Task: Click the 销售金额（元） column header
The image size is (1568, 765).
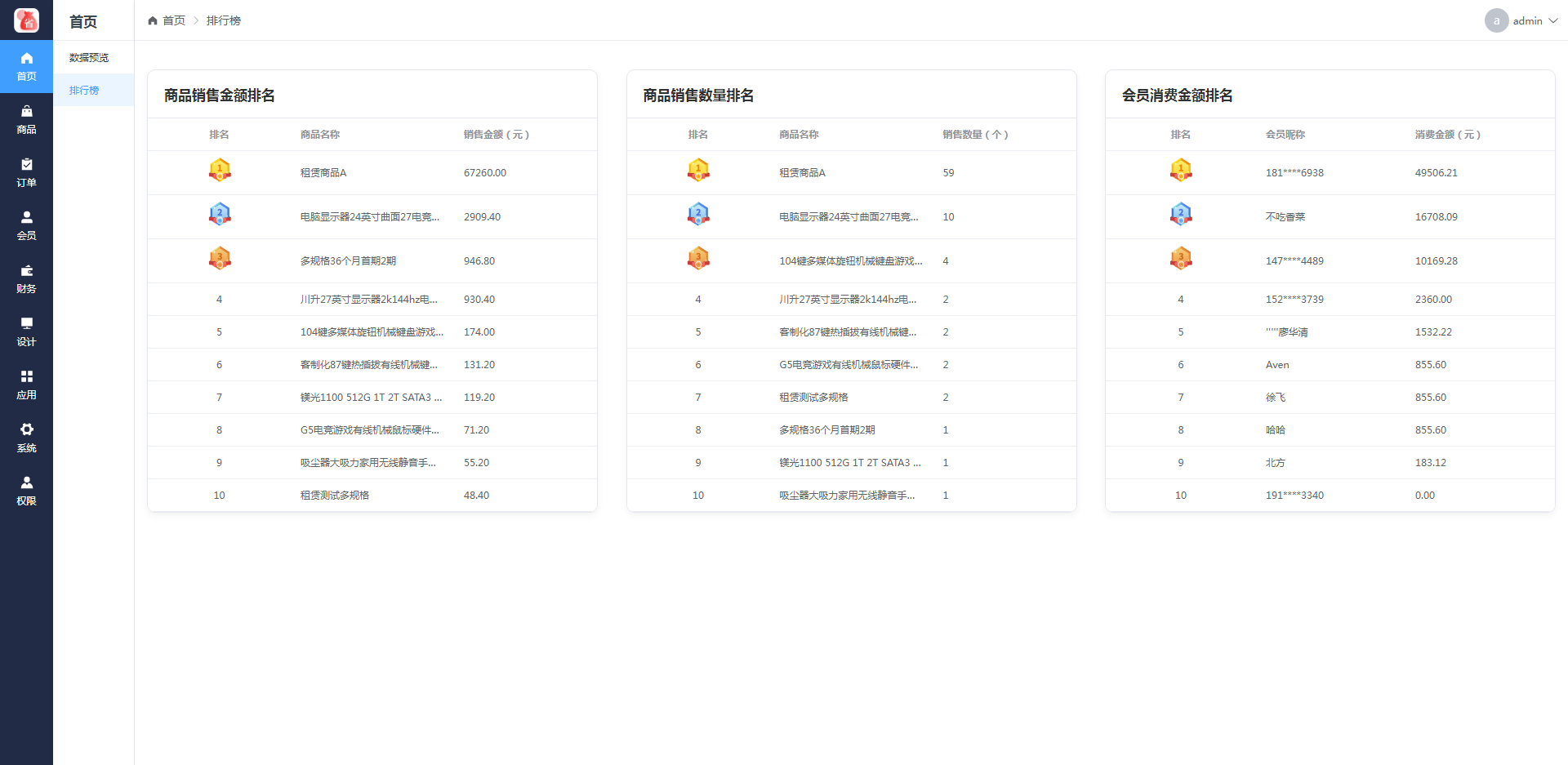Action: click(x=497, y=135)
